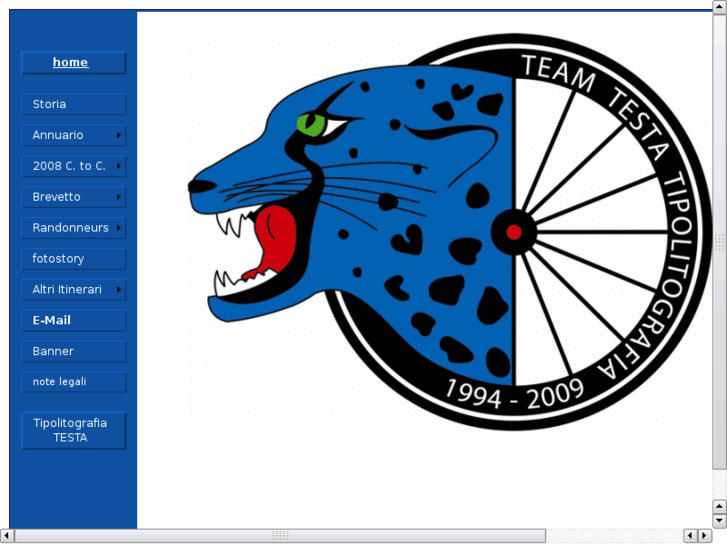Expand the 2008 C. to C. submenu arrow
This screenshot has width=727, height=545.
coord(119,166)
